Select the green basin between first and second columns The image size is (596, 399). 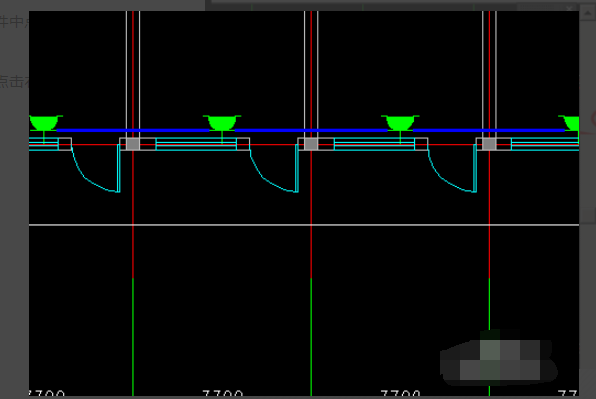point(222,123)
